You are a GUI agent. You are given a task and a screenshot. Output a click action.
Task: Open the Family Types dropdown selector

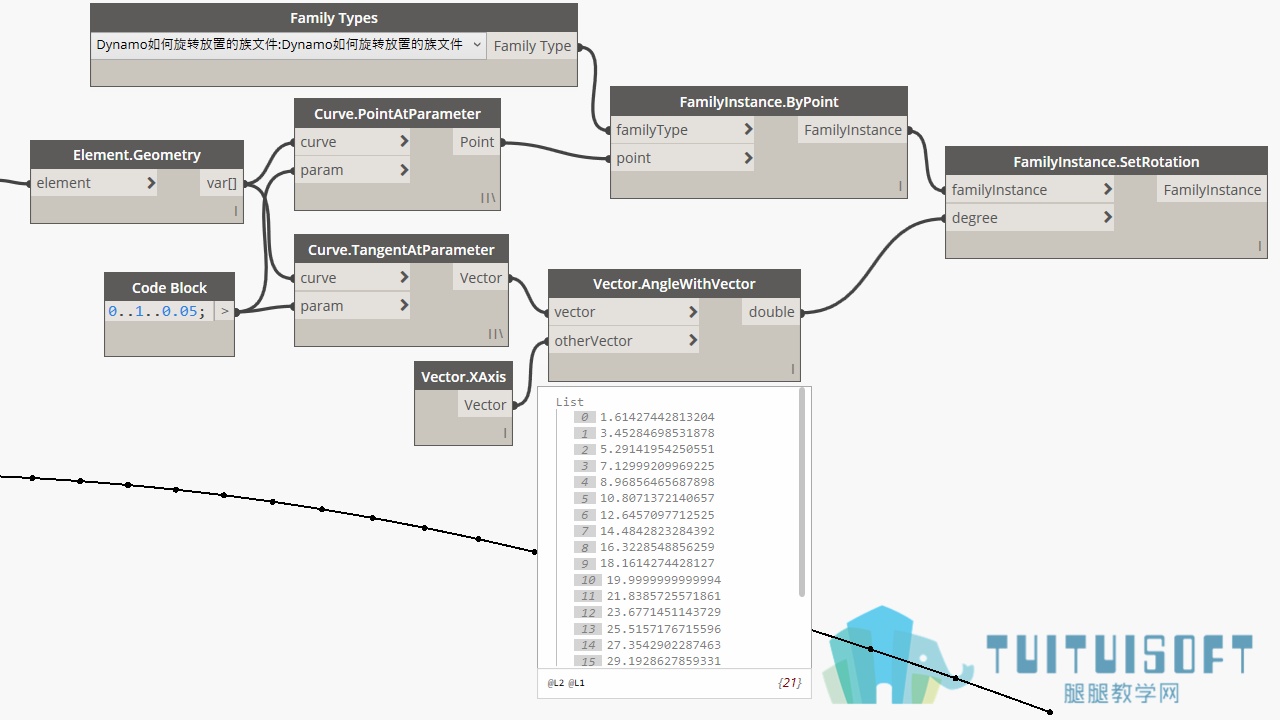[x=288, y=45]
